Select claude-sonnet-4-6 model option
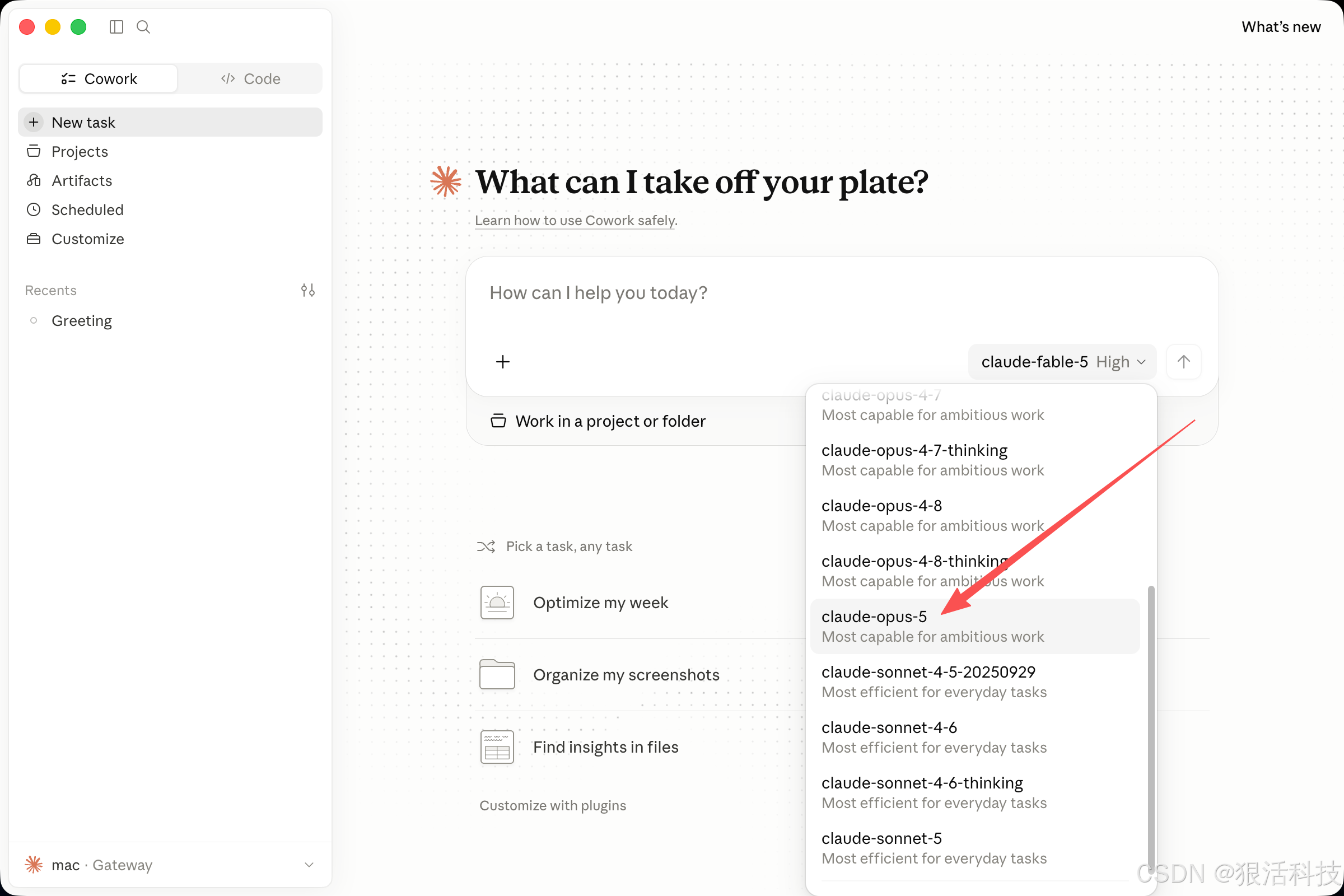1344x896 pixels. tap(975, 737)
